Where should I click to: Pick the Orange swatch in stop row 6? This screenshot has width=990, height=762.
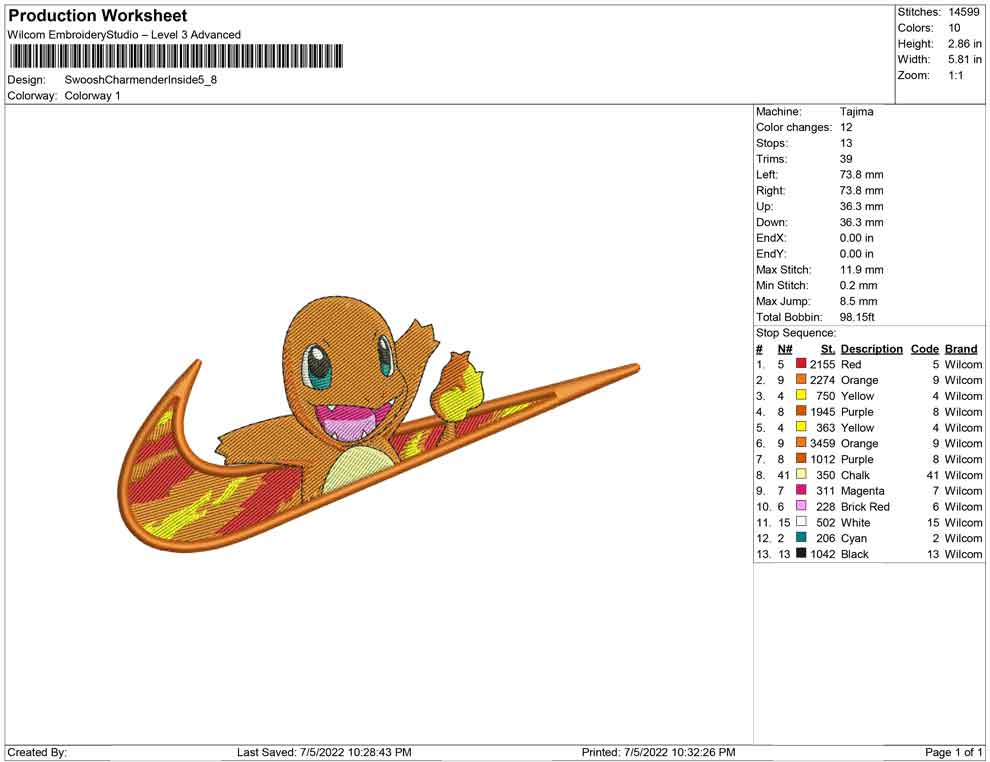801,443
